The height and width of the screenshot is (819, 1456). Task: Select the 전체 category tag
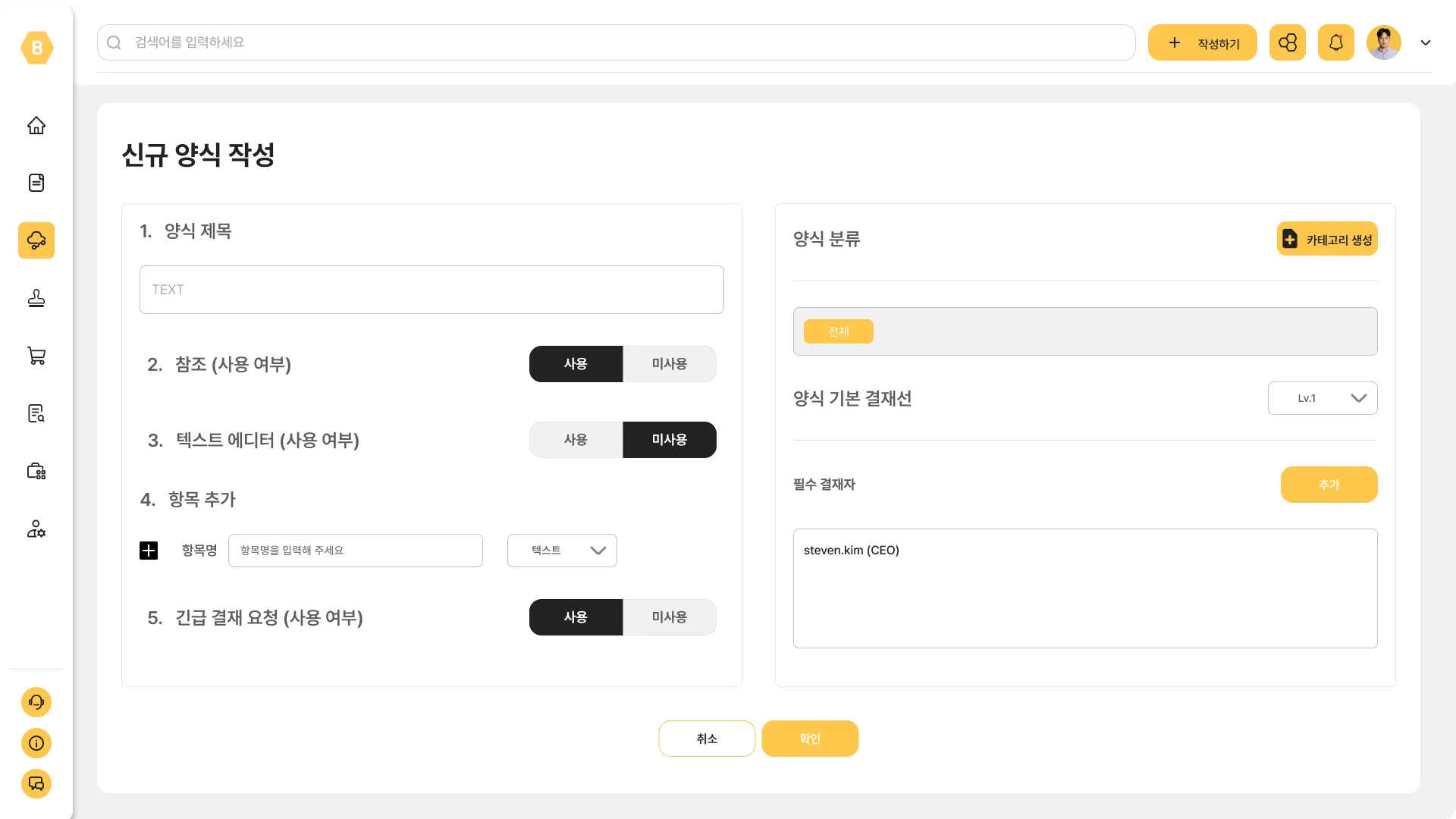[838, 331]
